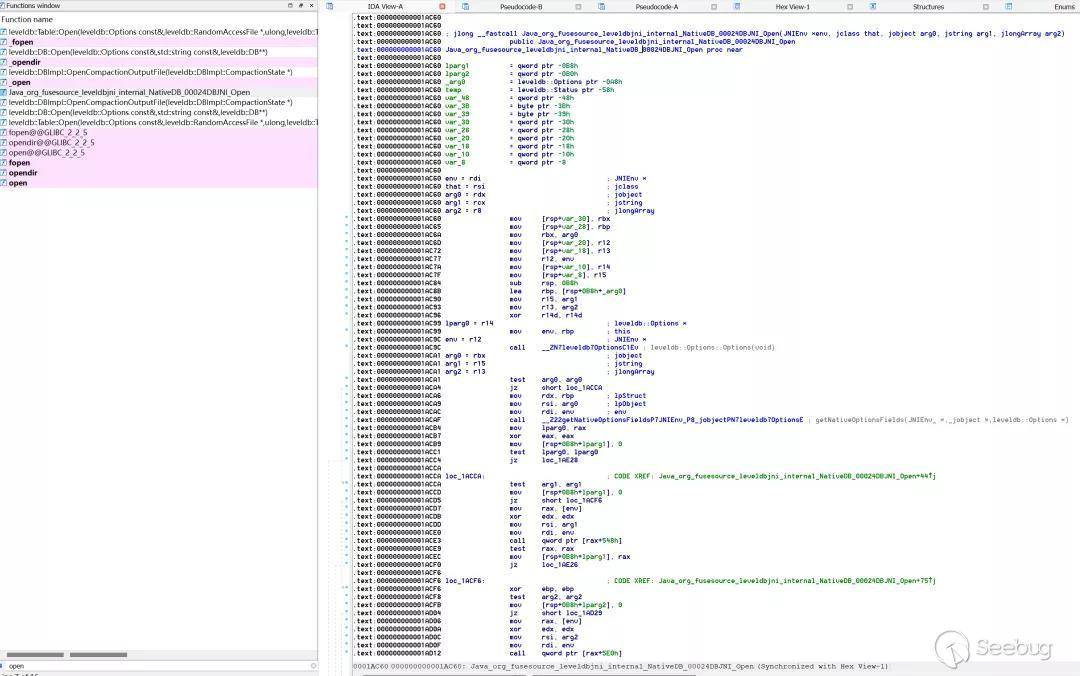Screen dimensions: 1080x676
Task: Close the Functions window panel
Action: tap(311, 6)
